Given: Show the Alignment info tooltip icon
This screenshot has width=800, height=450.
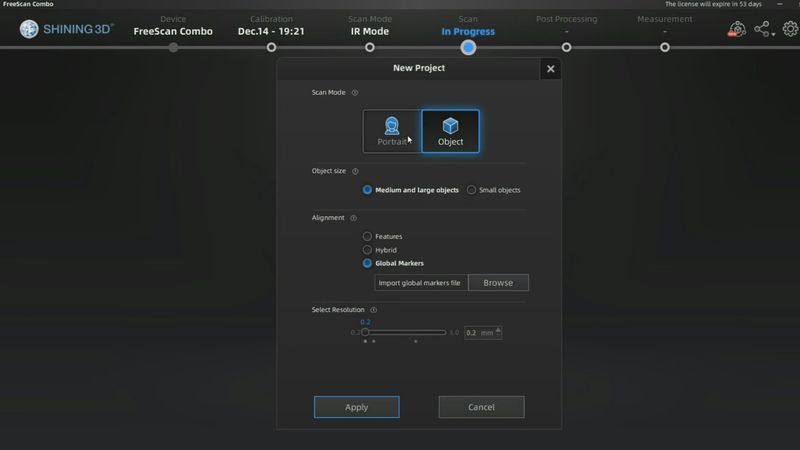Looking at the screenshot, I should (x=354, y=218).
